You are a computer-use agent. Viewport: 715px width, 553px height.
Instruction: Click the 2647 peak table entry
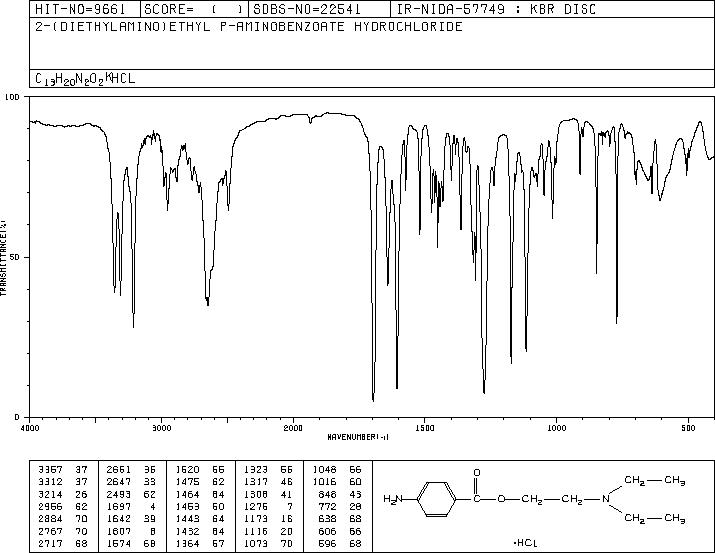[131, 482]
